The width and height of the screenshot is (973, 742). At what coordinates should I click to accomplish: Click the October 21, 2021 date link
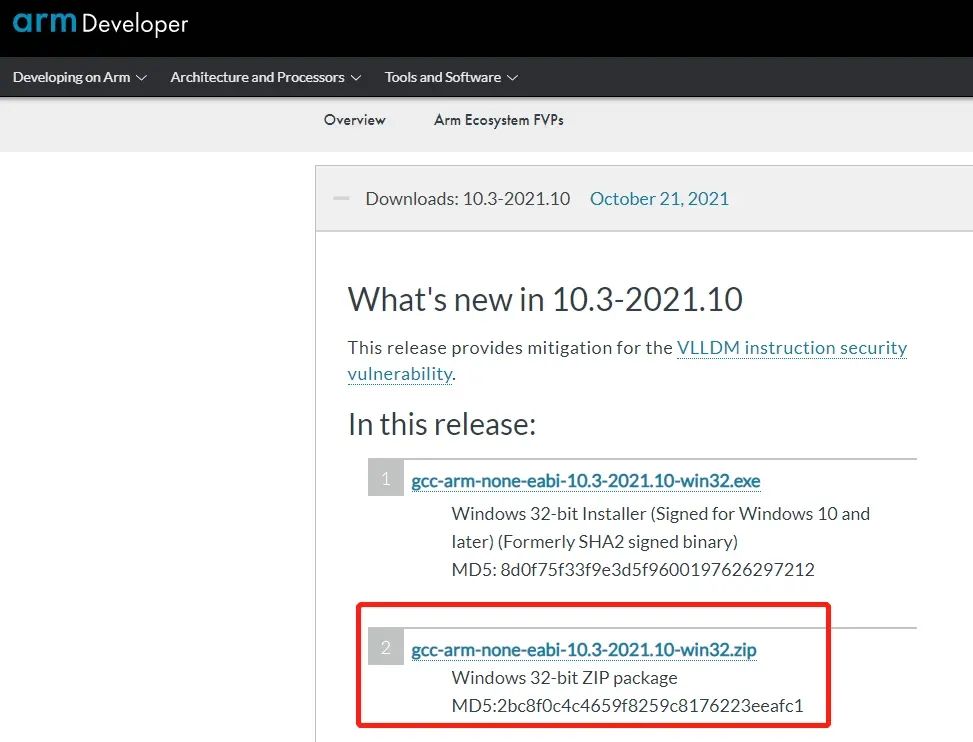click(659, 199)
